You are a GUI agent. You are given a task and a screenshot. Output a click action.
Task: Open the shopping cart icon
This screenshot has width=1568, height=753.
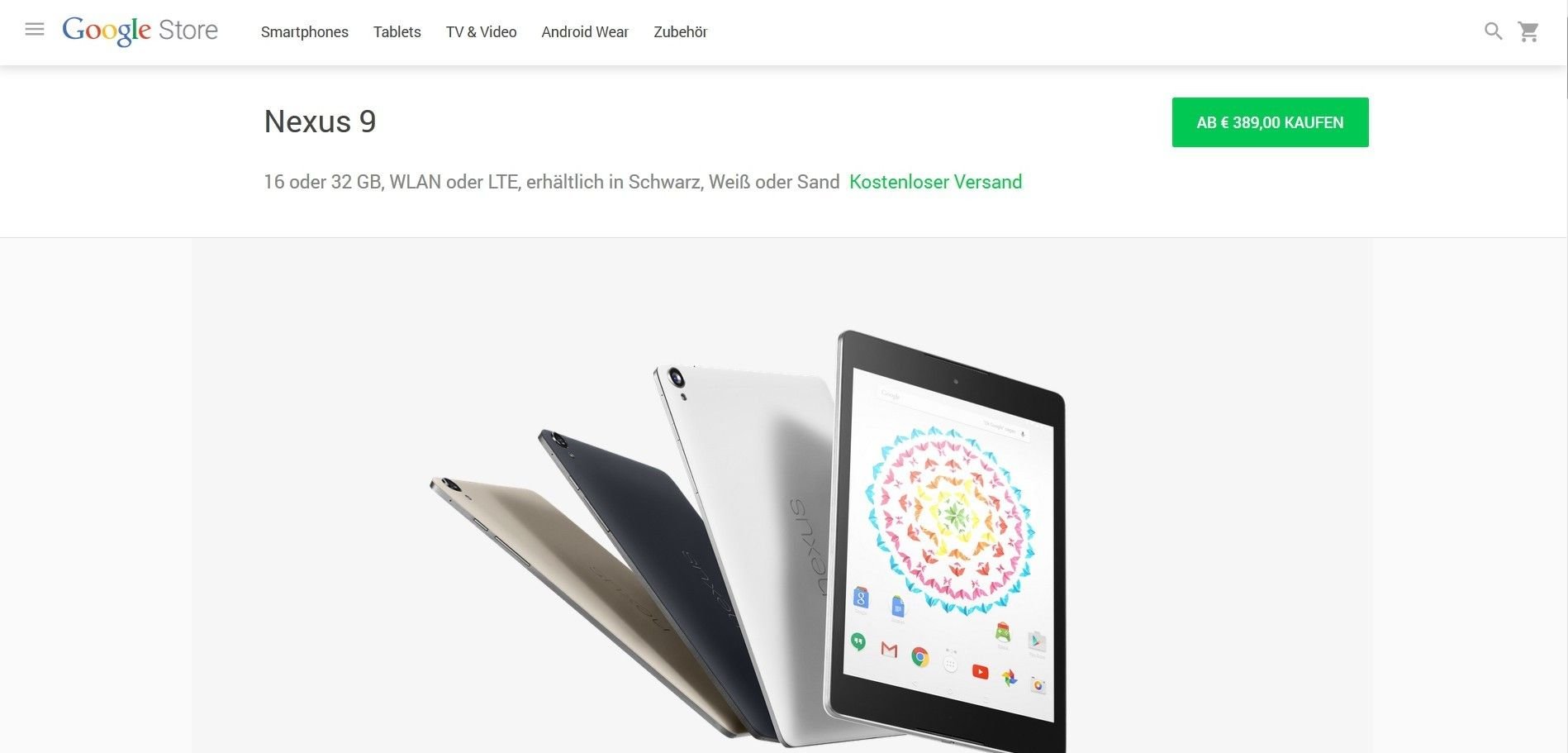click(1528, 31)
